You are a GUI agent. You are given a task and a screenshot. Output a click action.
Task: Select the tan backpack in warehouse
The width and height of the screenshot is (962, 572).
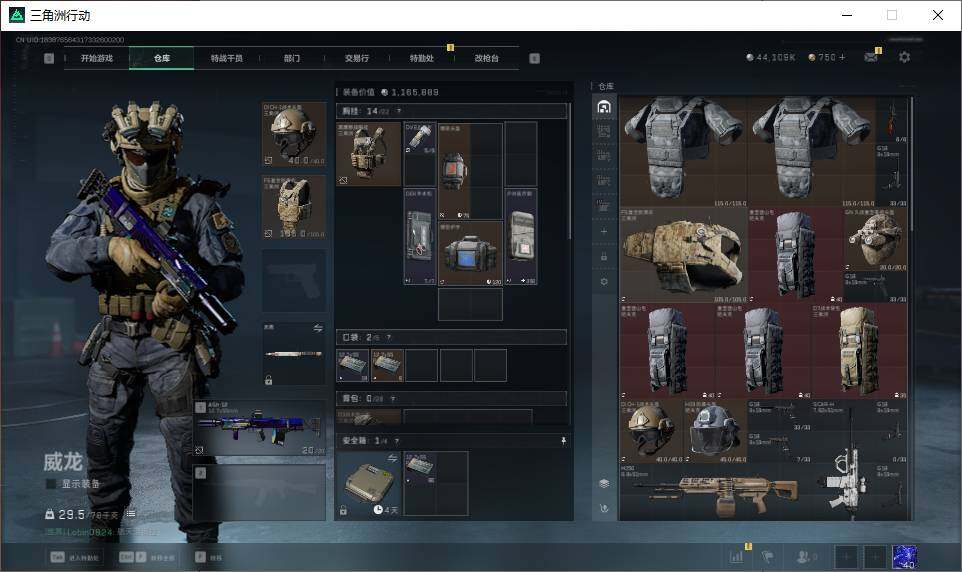coord(859,351)
